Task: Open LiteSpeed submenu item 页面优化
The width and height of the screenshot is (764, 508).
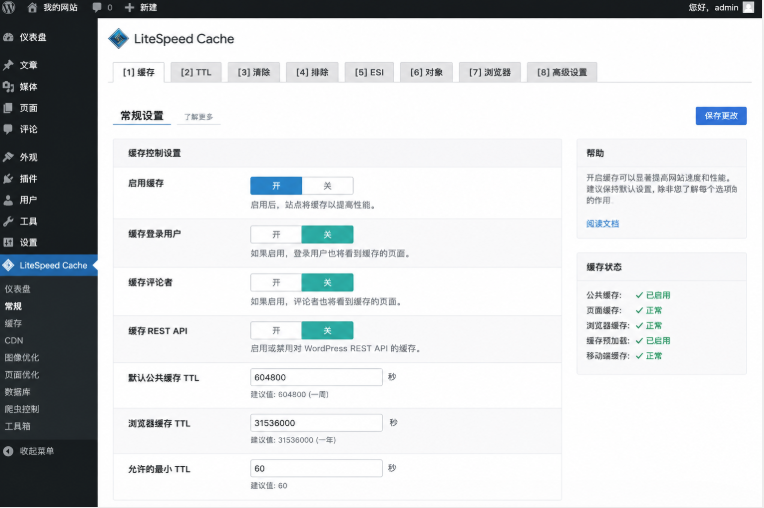Action: pyautogui.click(x=22, y=374)
